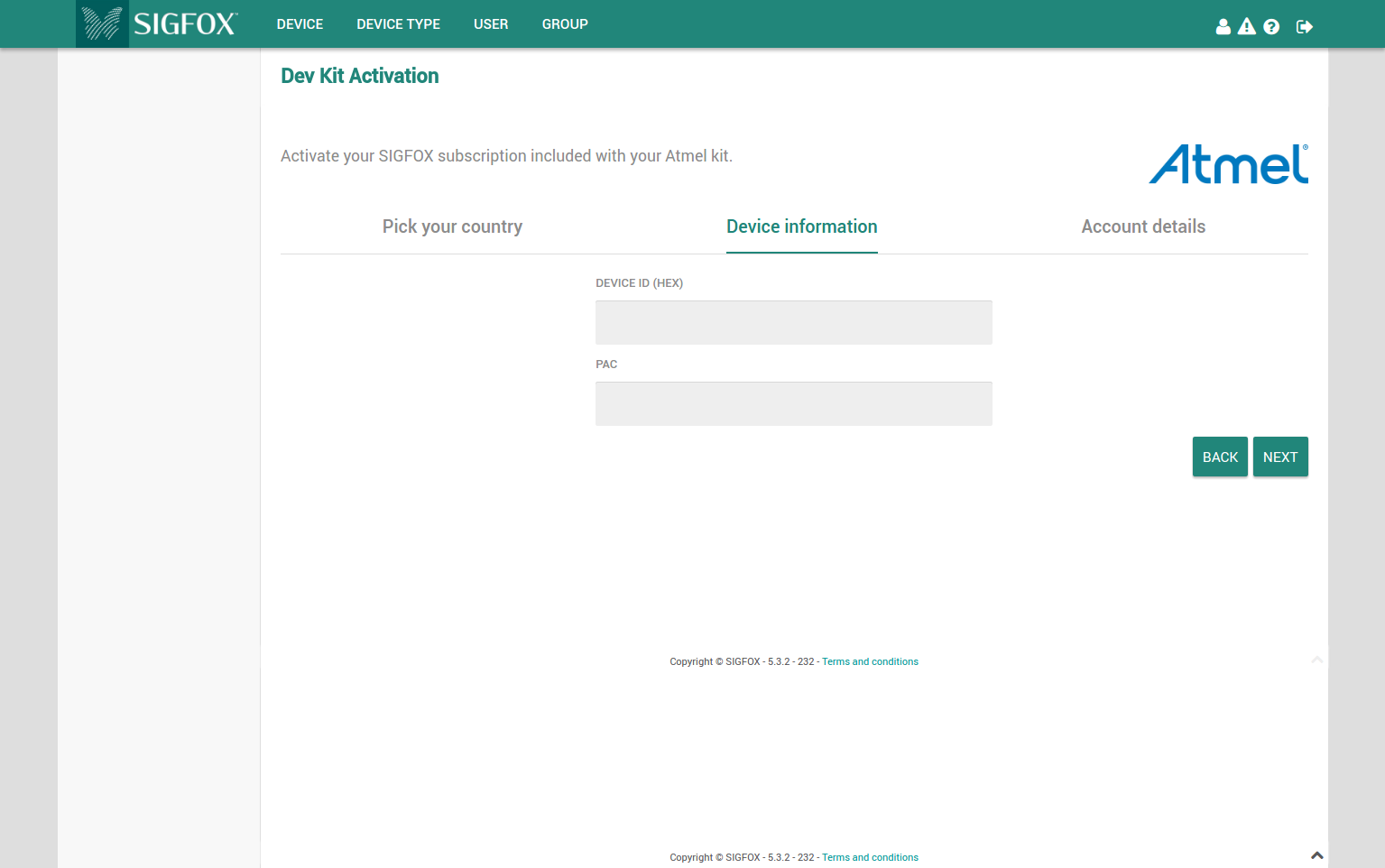
Task: Open the DEVICE TYPE menu
Action: point(398,24)
